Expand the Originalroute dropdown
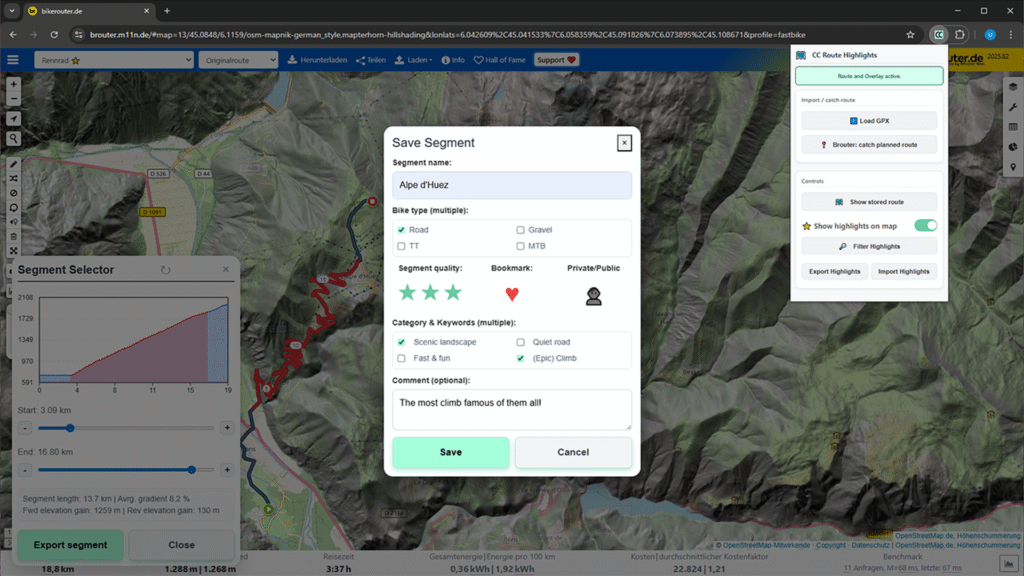 tap(238, 60)
